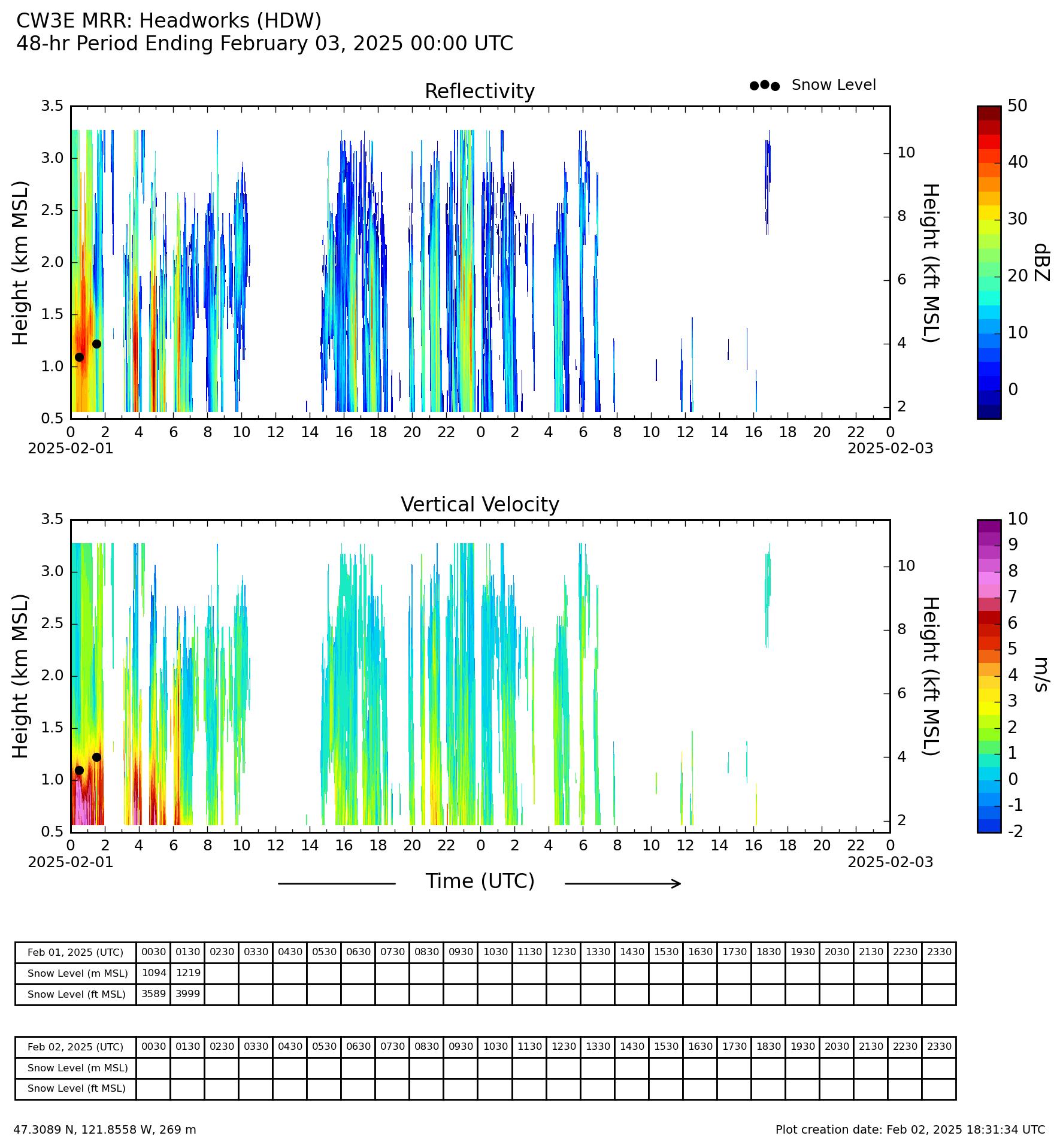Click the 'm/s' colorbar unit label

[x=1041, y=675]
